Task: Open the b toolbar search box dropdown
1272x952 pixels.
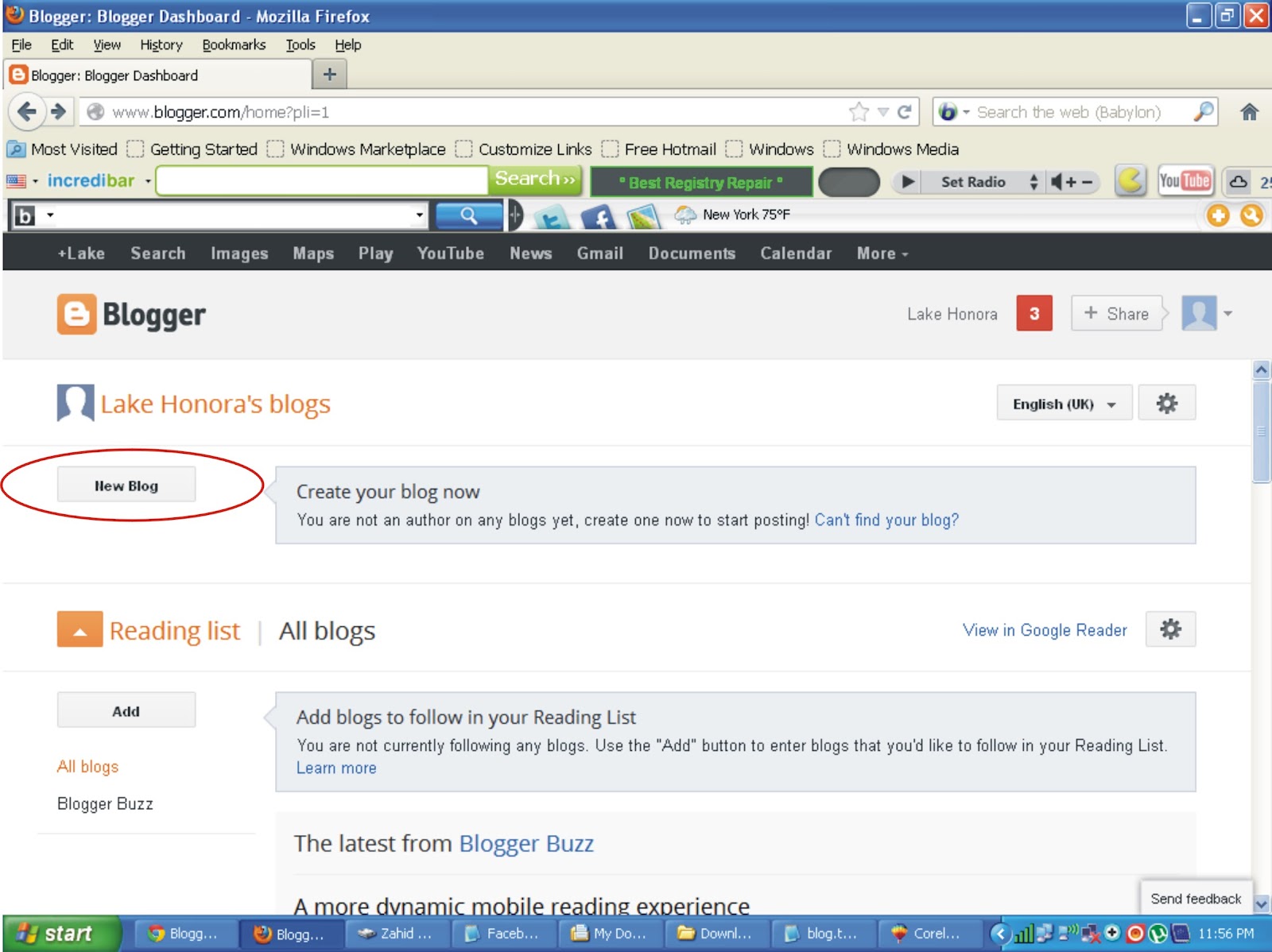Action: coord(419,215)
